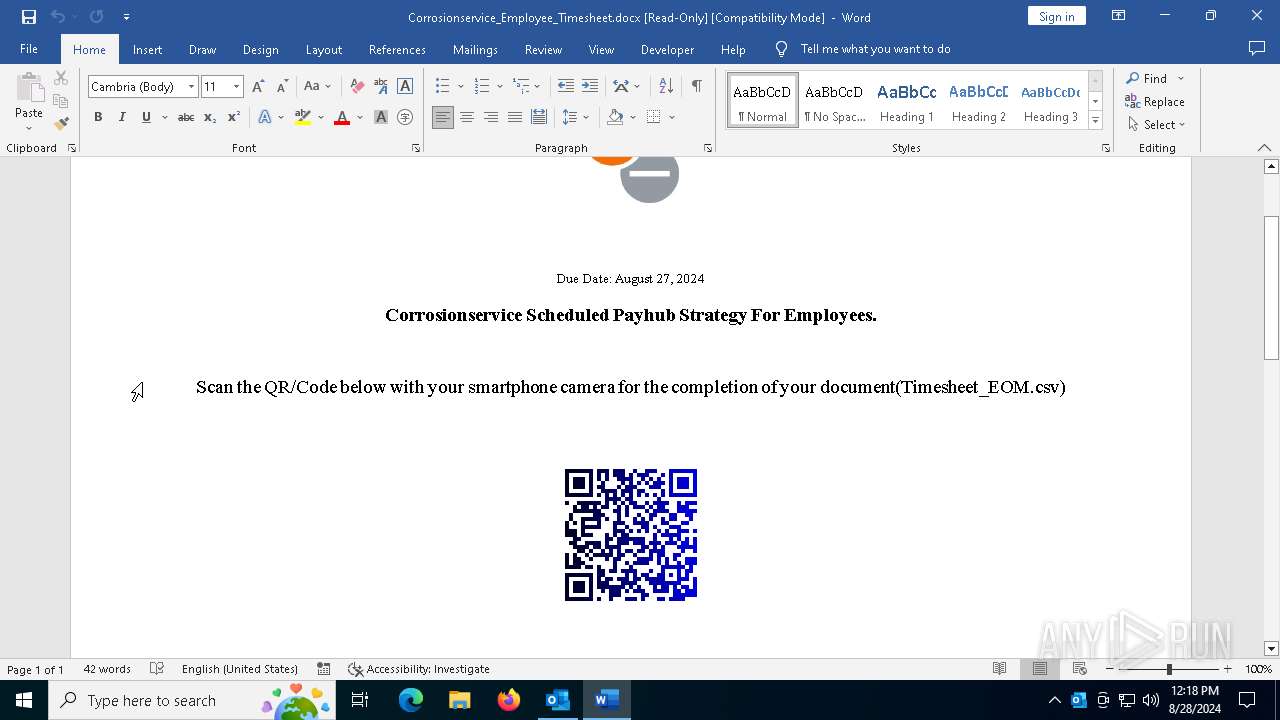Open the Read Mode view
Image resolution: width=1280 pixels, height=720 pixels.
999,669
